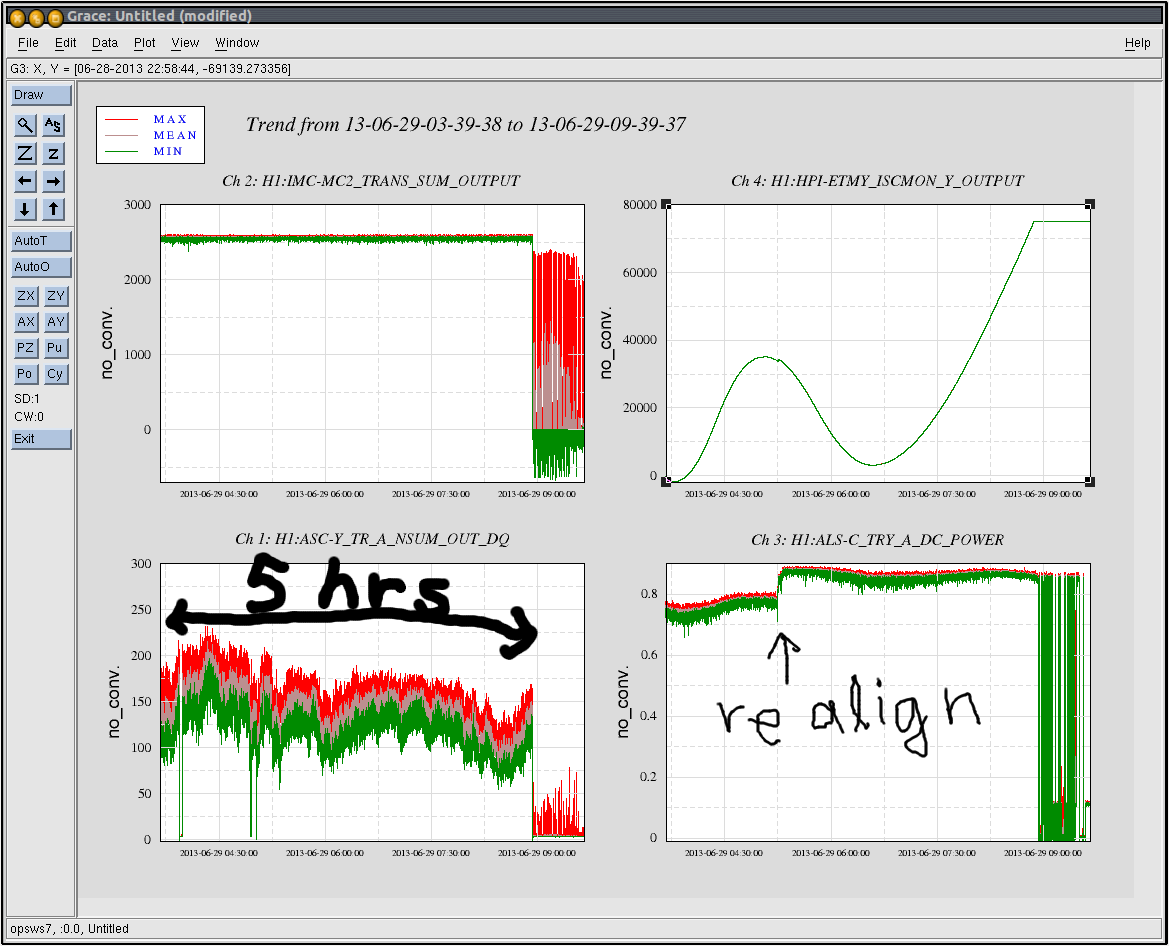Viewport: 1169px width, 946px height.
Task: Open the Plot menu
Action: coord(145,43)
